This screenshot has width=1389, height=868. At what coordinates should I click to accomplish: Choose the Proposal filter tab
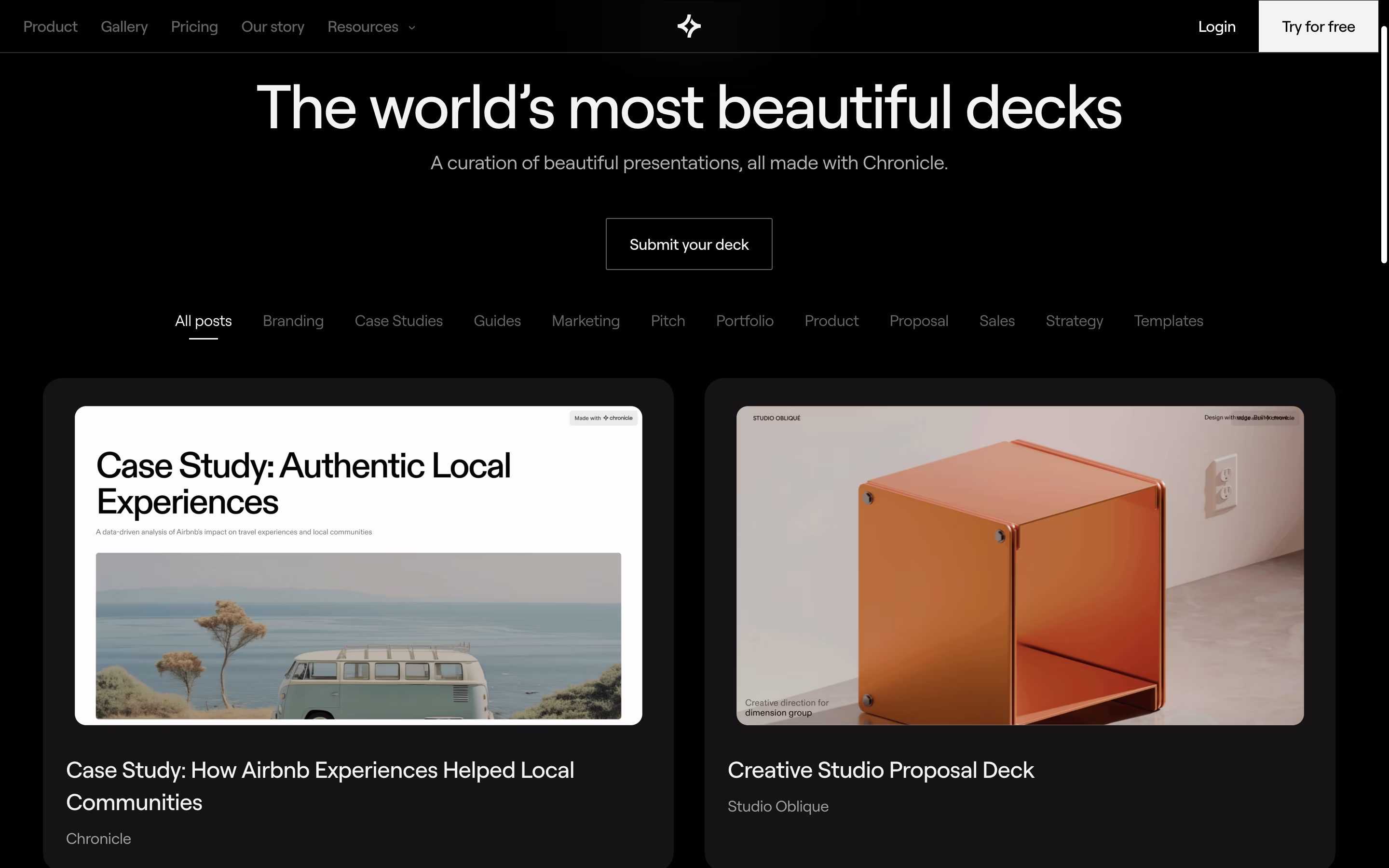point(919,321)
